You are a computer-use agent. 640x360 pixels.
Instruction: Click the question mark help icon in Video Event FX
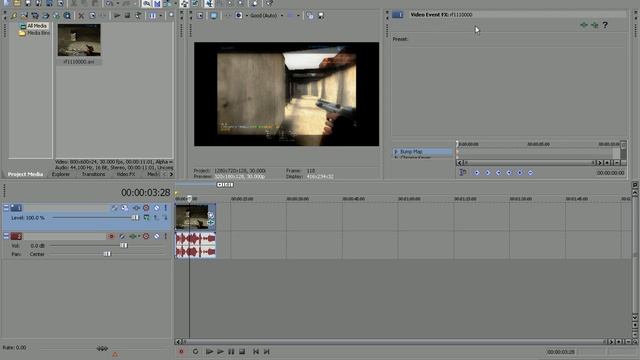[x=605, y=25]
